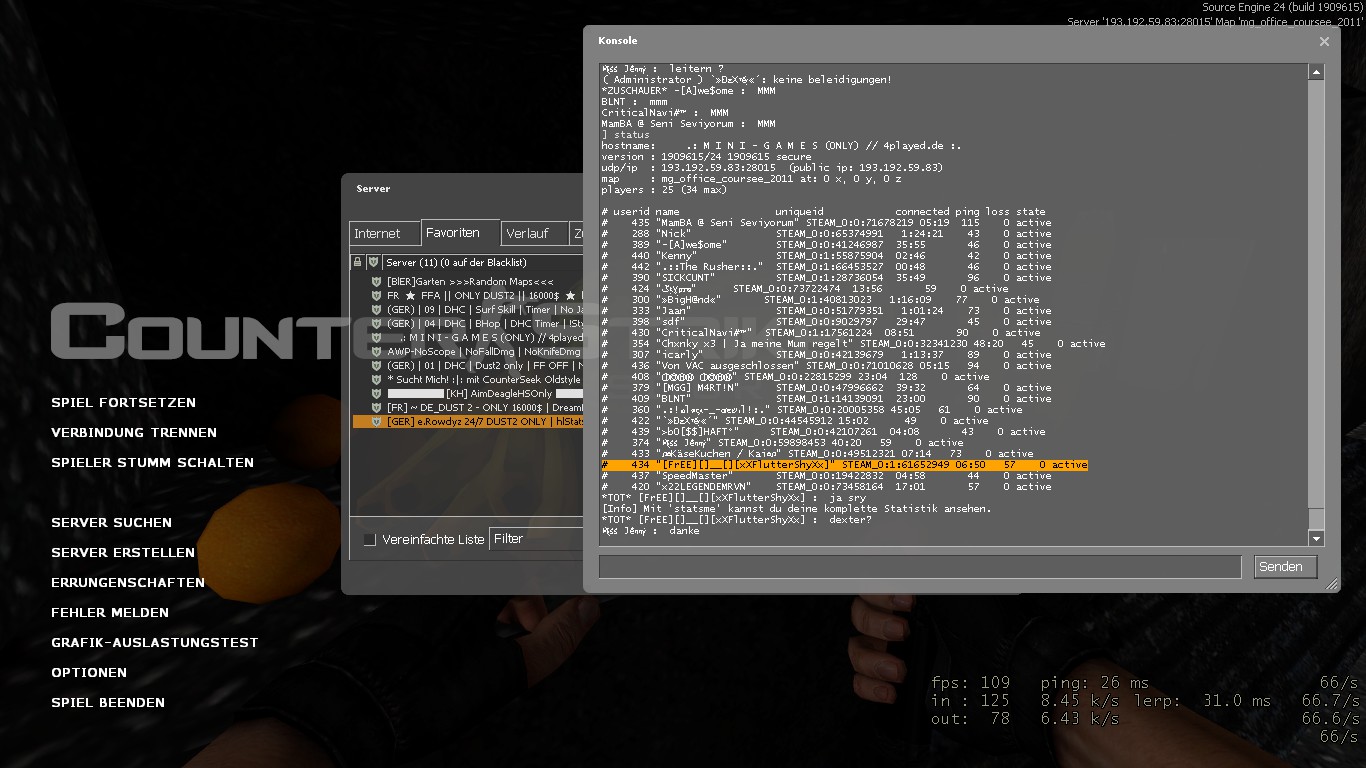Open Server erstellen menu item
Viewport: 1366px width, 768px height.
(123, 553)
